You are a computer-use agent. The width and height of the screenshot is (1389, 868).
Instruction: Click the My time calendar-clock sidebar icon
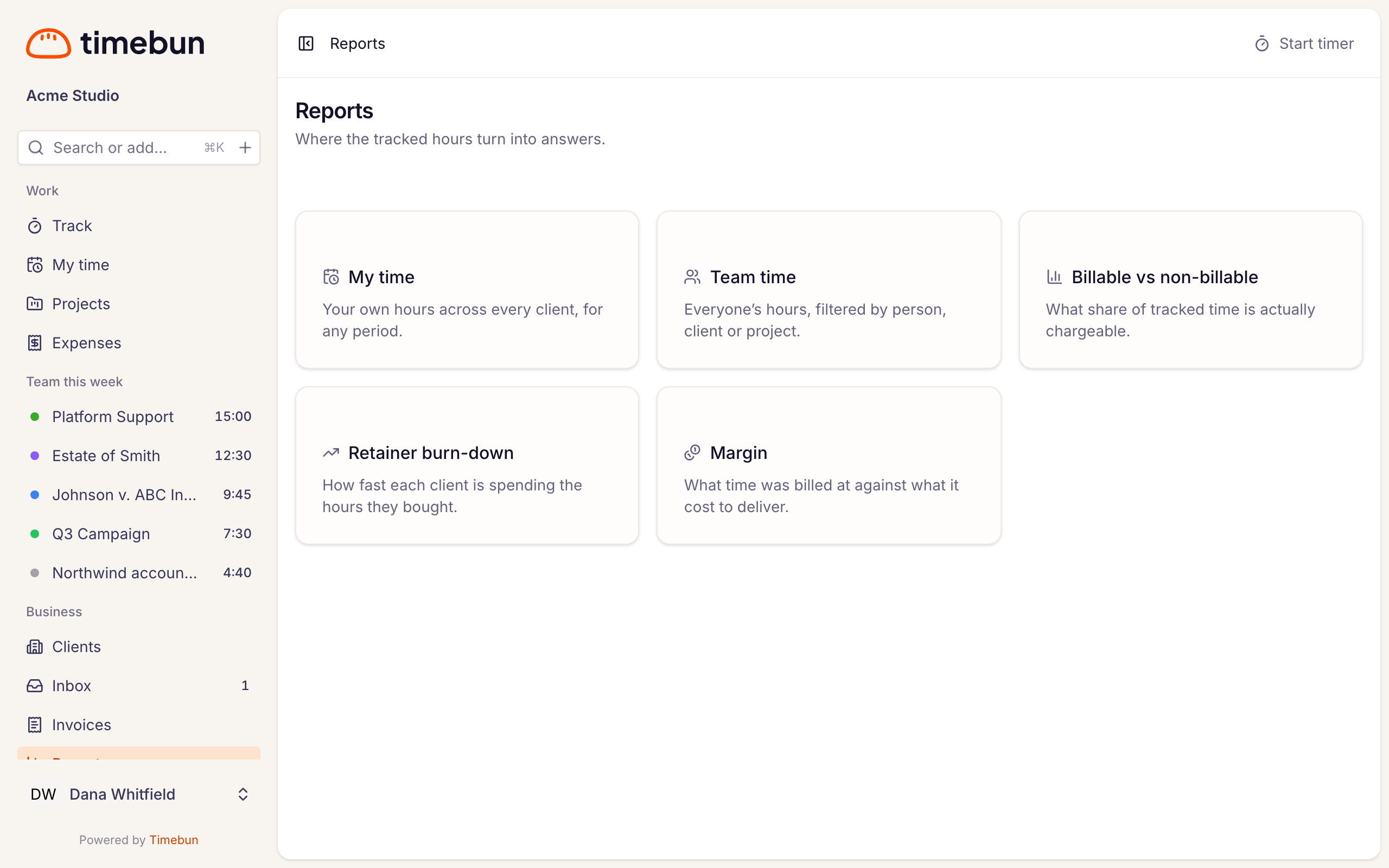pos(34,265)
